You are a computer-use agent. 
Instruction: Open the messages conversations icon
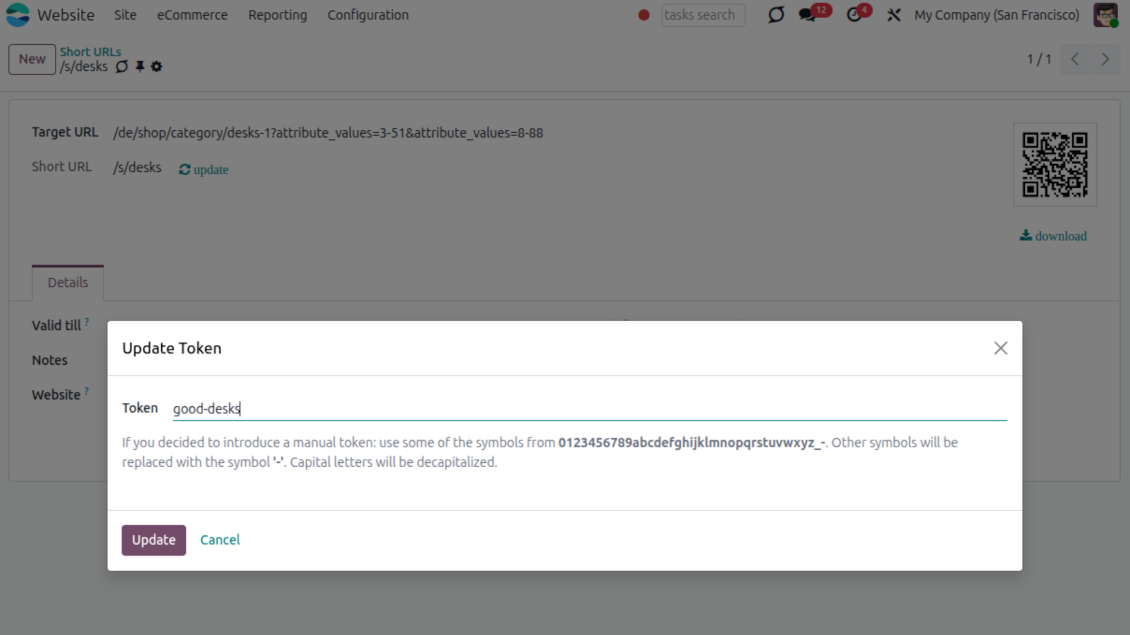(808, 15)
